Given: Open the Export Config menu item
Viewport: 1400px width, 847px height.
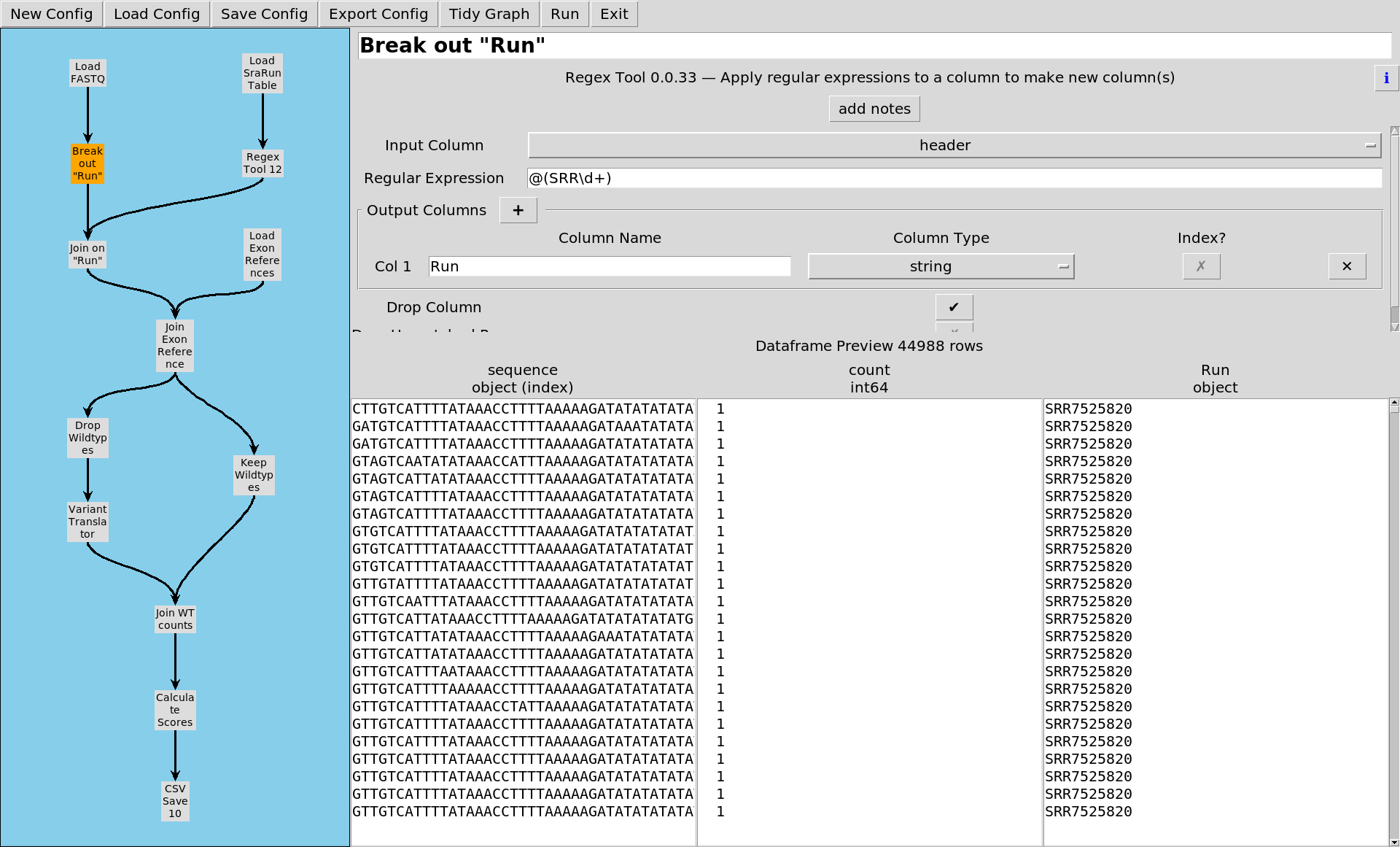Looking at the screenshot, I should click(x=378, y=14).
